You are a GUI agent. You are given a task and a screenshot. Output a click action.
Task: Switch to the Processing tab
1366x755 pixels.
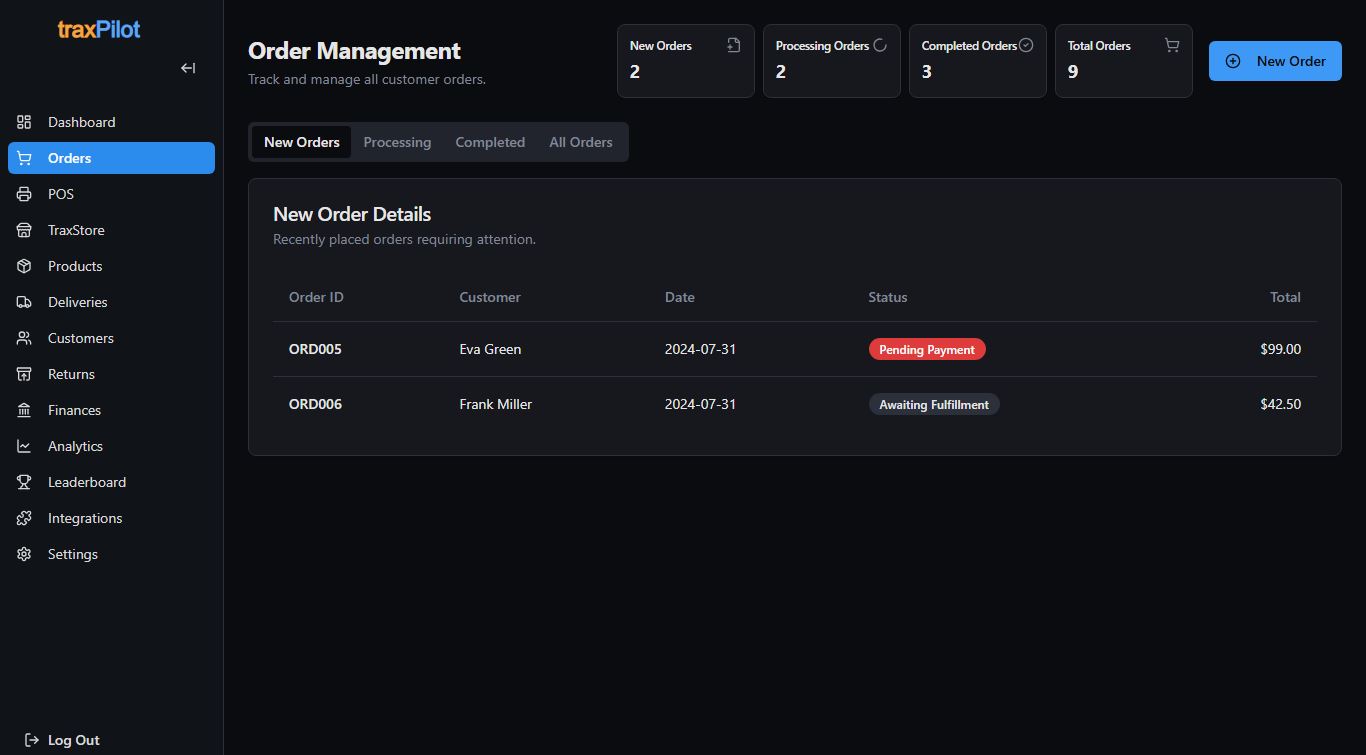[x=397, y=142]
